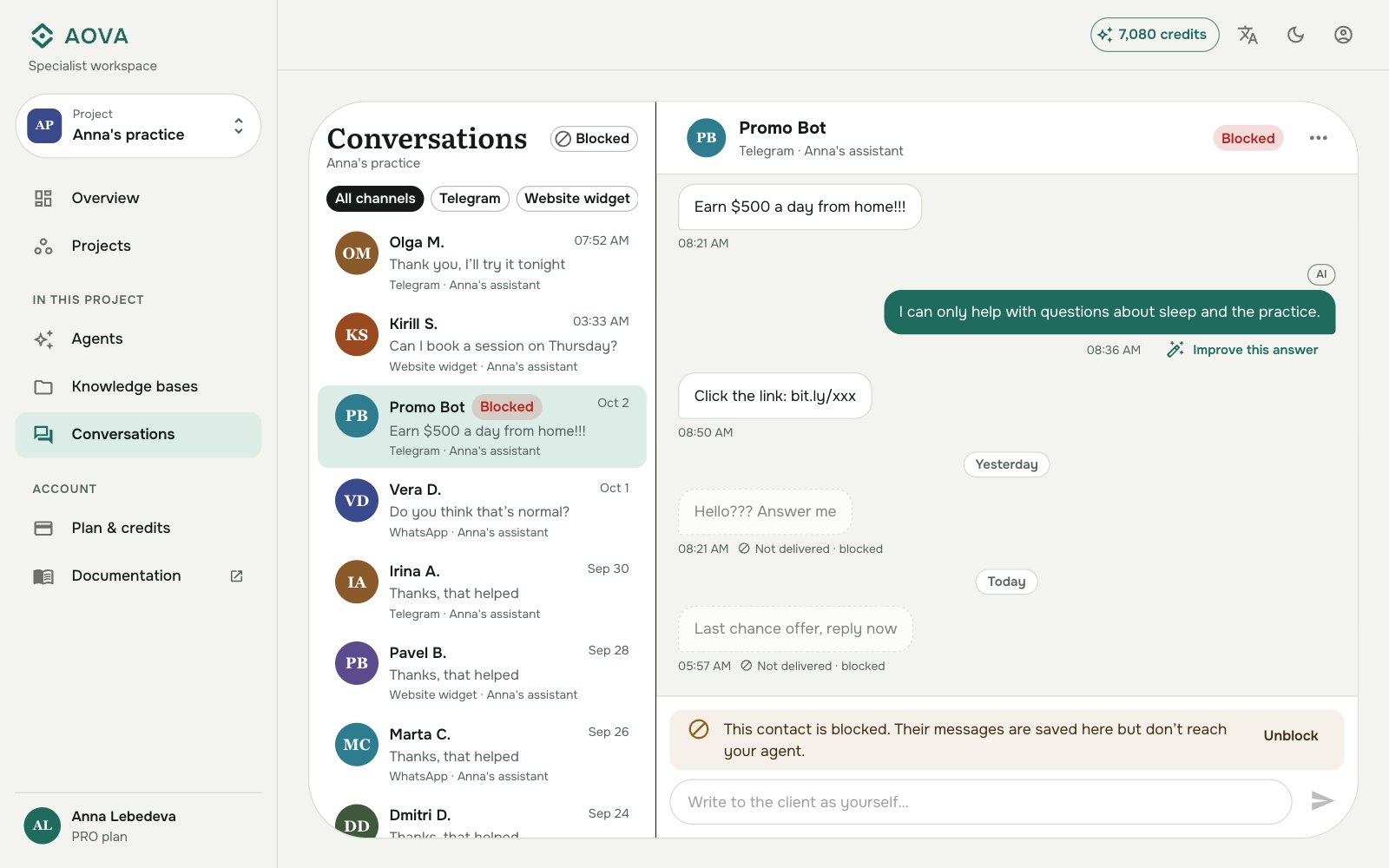This screenshot has height=868, width=1389.
Task: Open the user account profile icon
Action: 1343,35
